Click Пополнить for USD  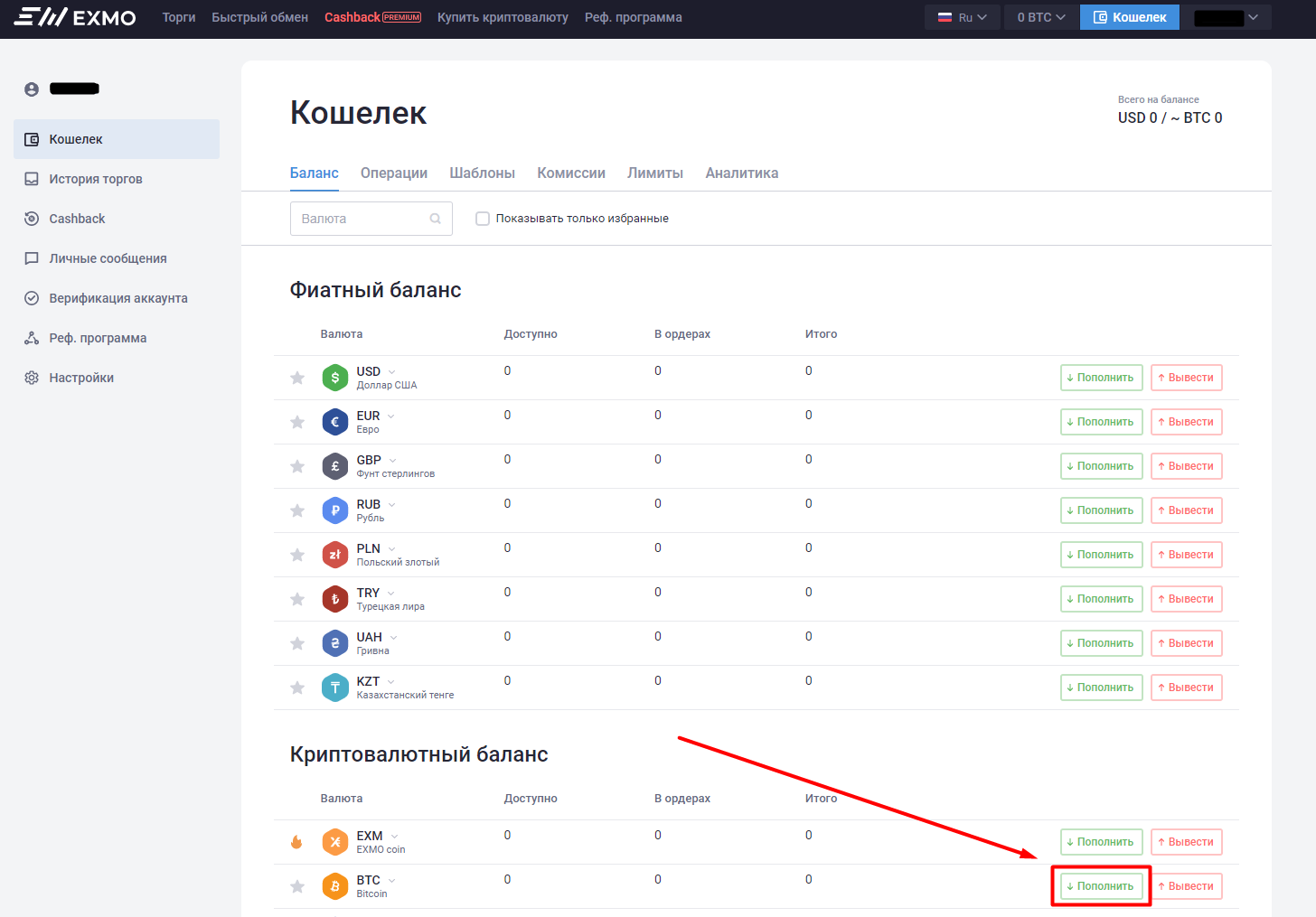(1101, 378)
